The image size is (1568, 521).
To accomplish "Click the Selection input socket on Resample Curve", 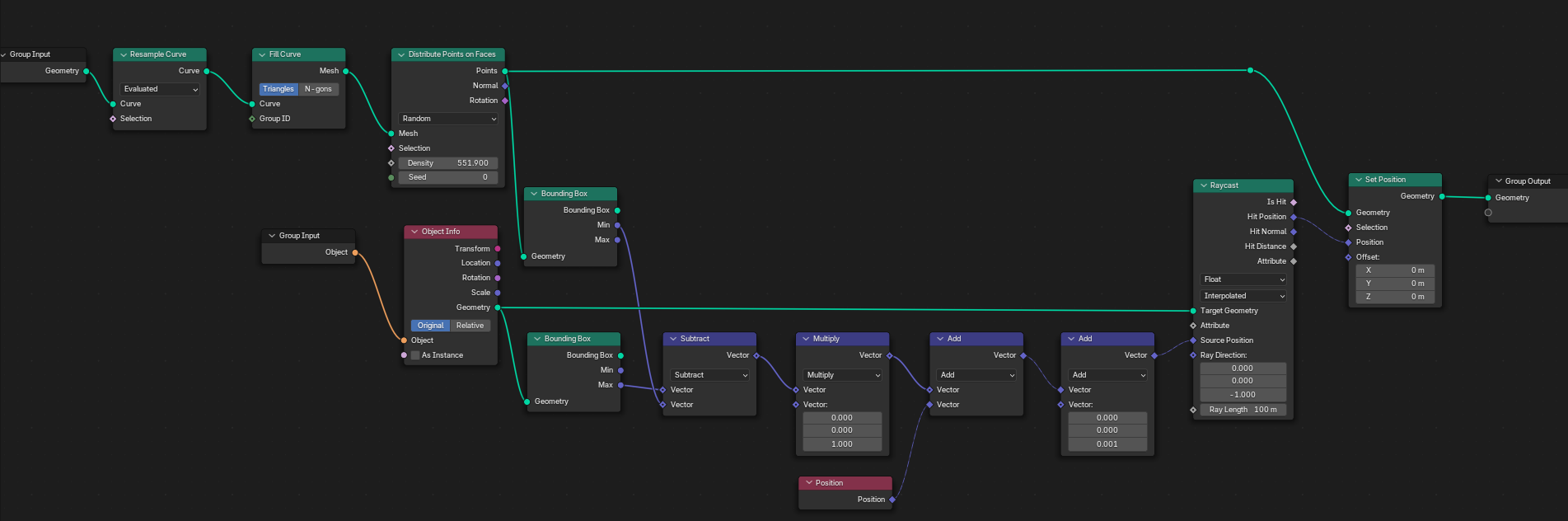I will click(x=113, y=119).
